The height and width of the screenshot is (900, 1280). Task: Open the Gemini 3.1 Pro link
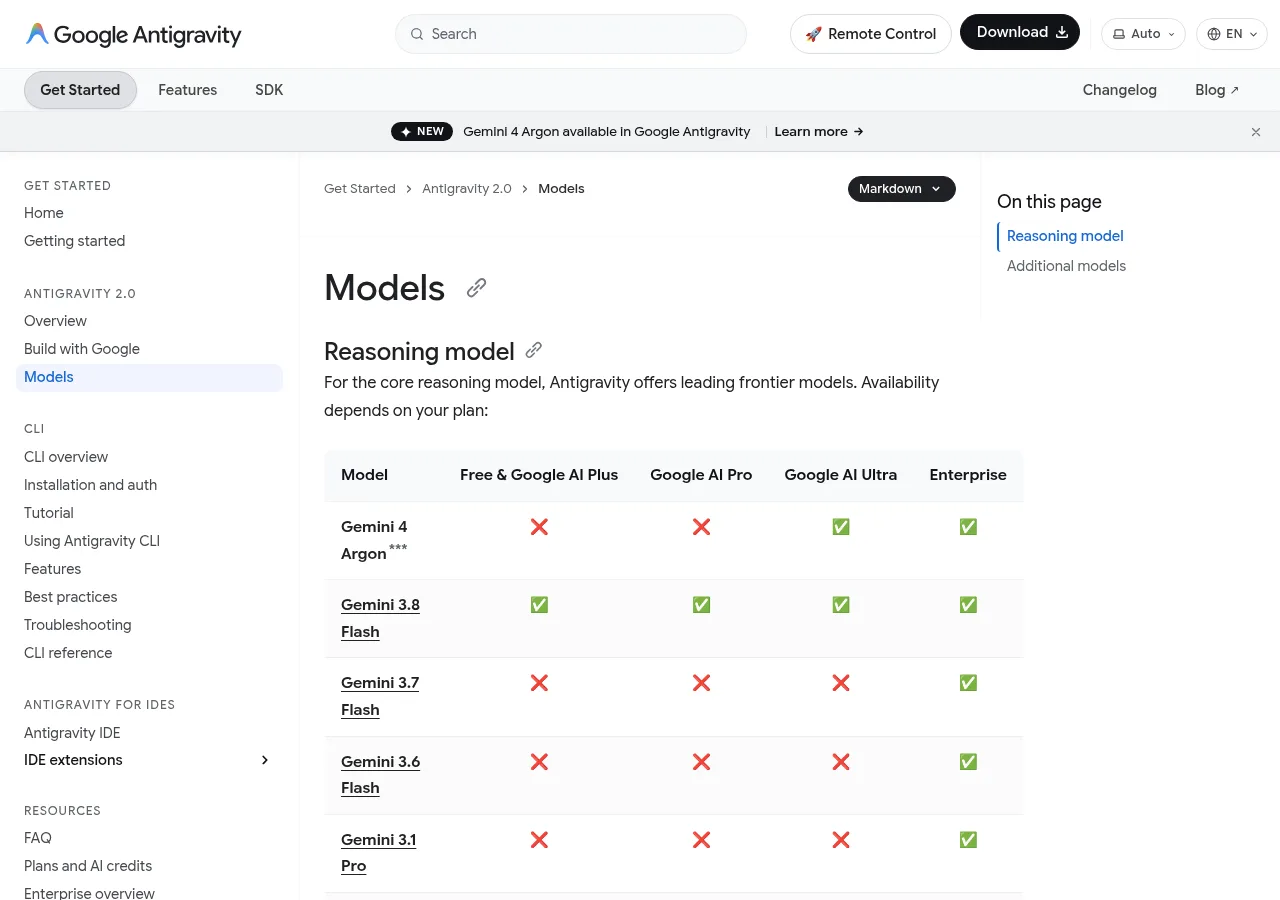(x=378, y=853)
